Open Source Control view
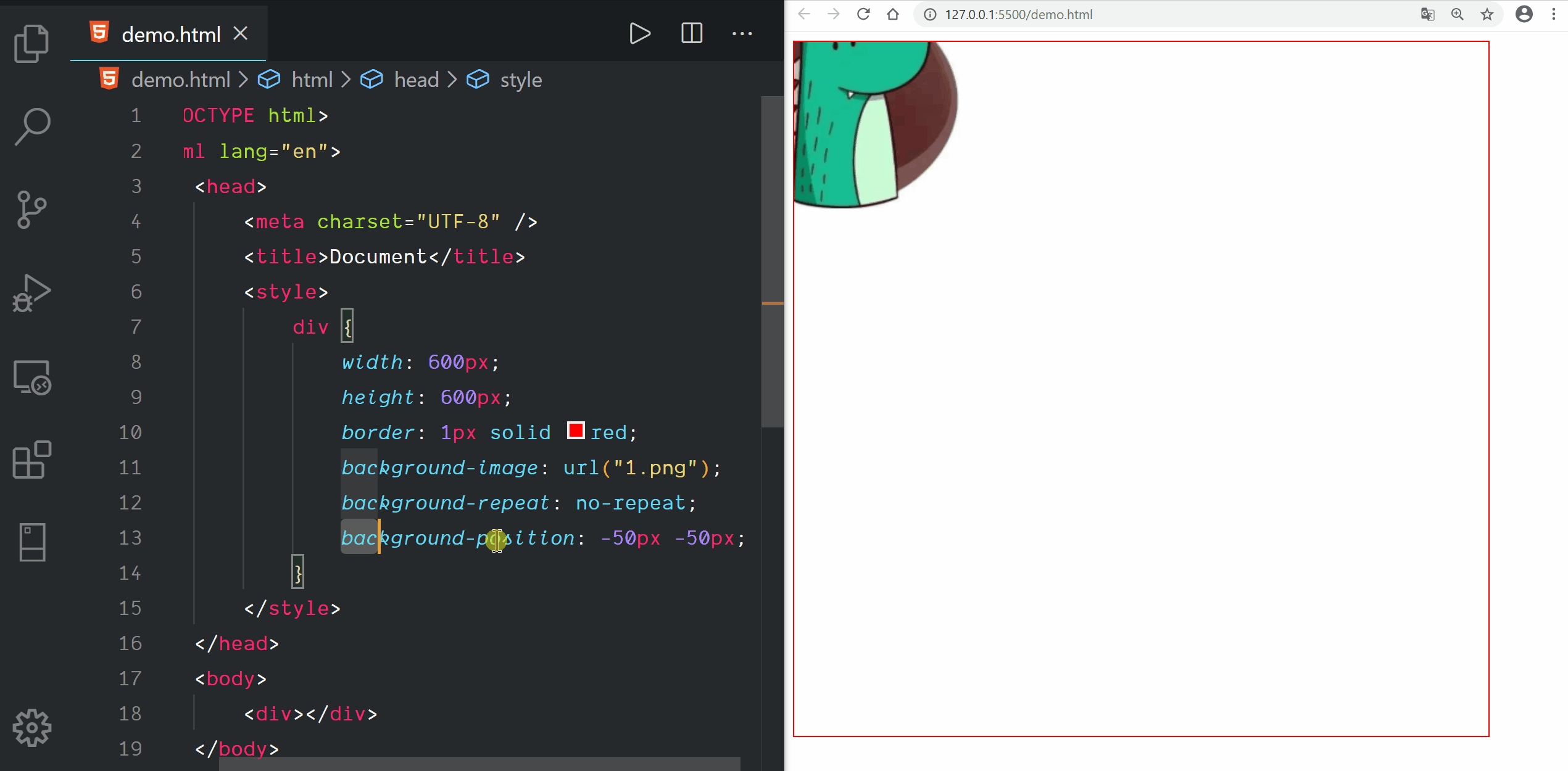 pos(31,210)
